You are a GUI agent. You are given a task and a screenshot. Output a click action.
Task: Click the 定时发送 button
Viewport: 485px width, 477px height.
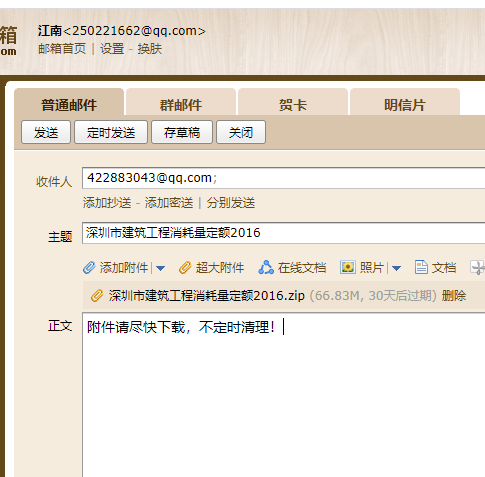pos(111,132)
